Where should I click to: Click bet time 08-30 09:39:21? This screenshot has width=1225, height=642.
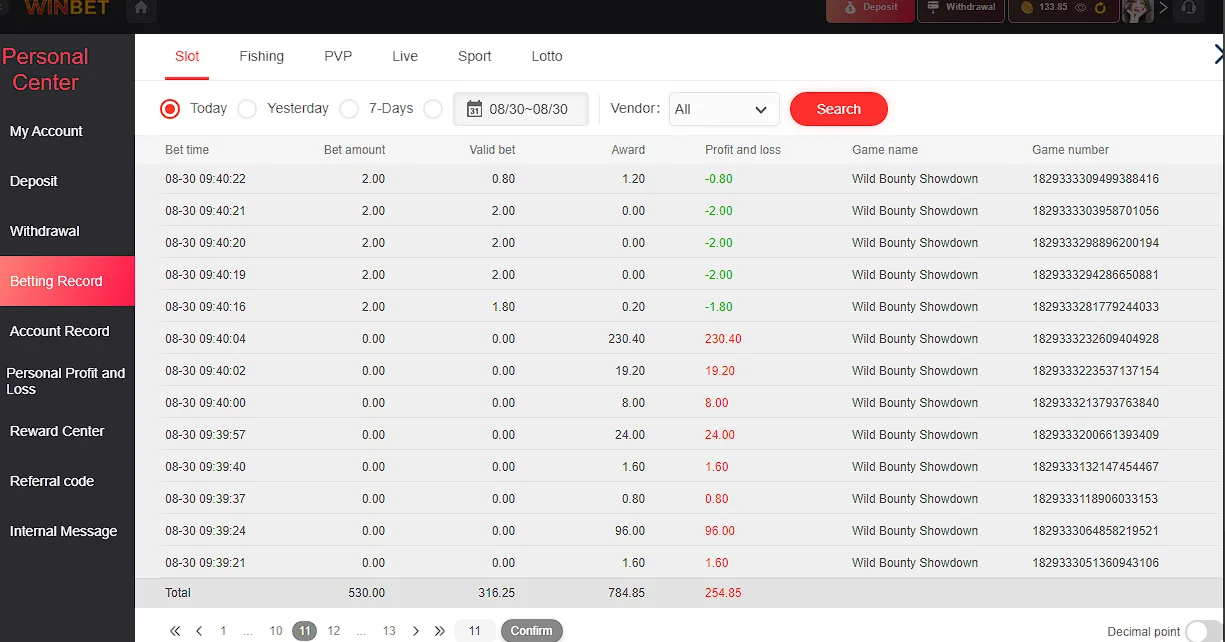pos(205,563)
